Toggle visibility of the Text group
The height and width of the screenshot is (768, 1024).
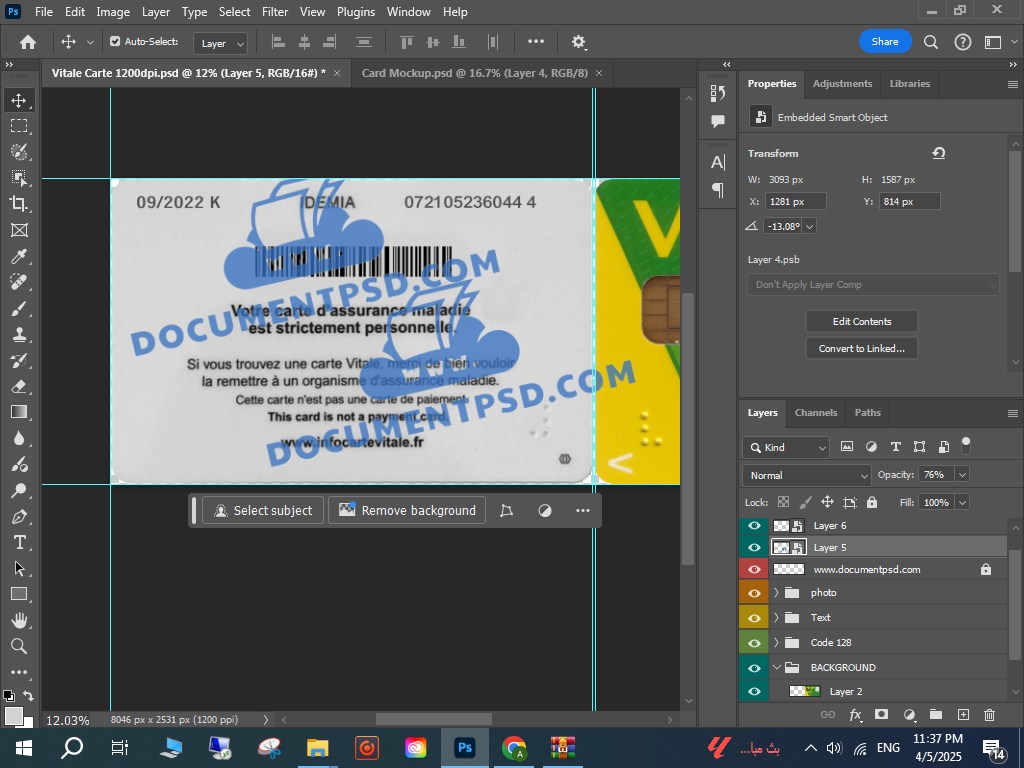[x=754, y=618]
